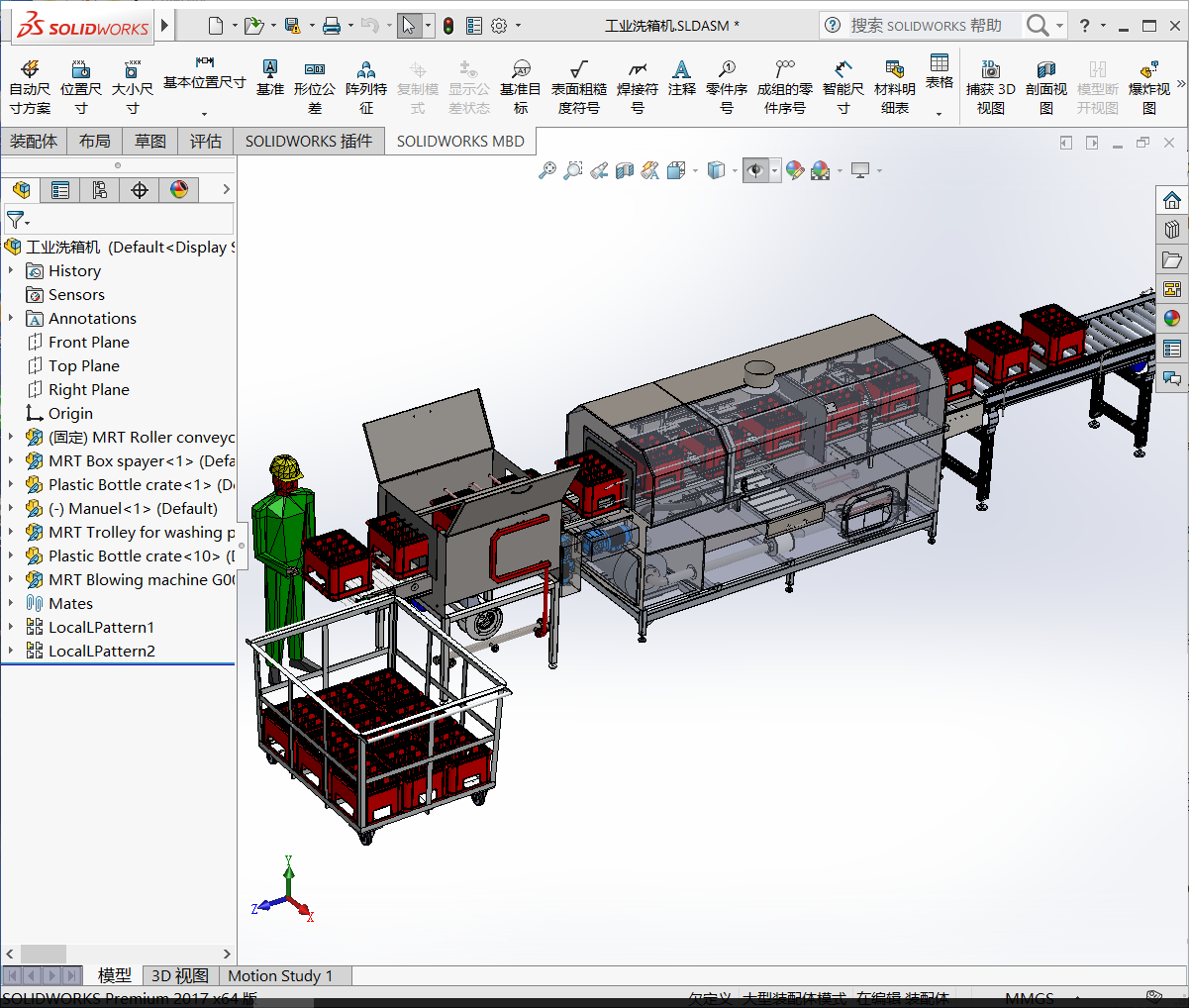Open the ConfigurationManager tab icon
1189x1008 pixels.
click(100, 189)
